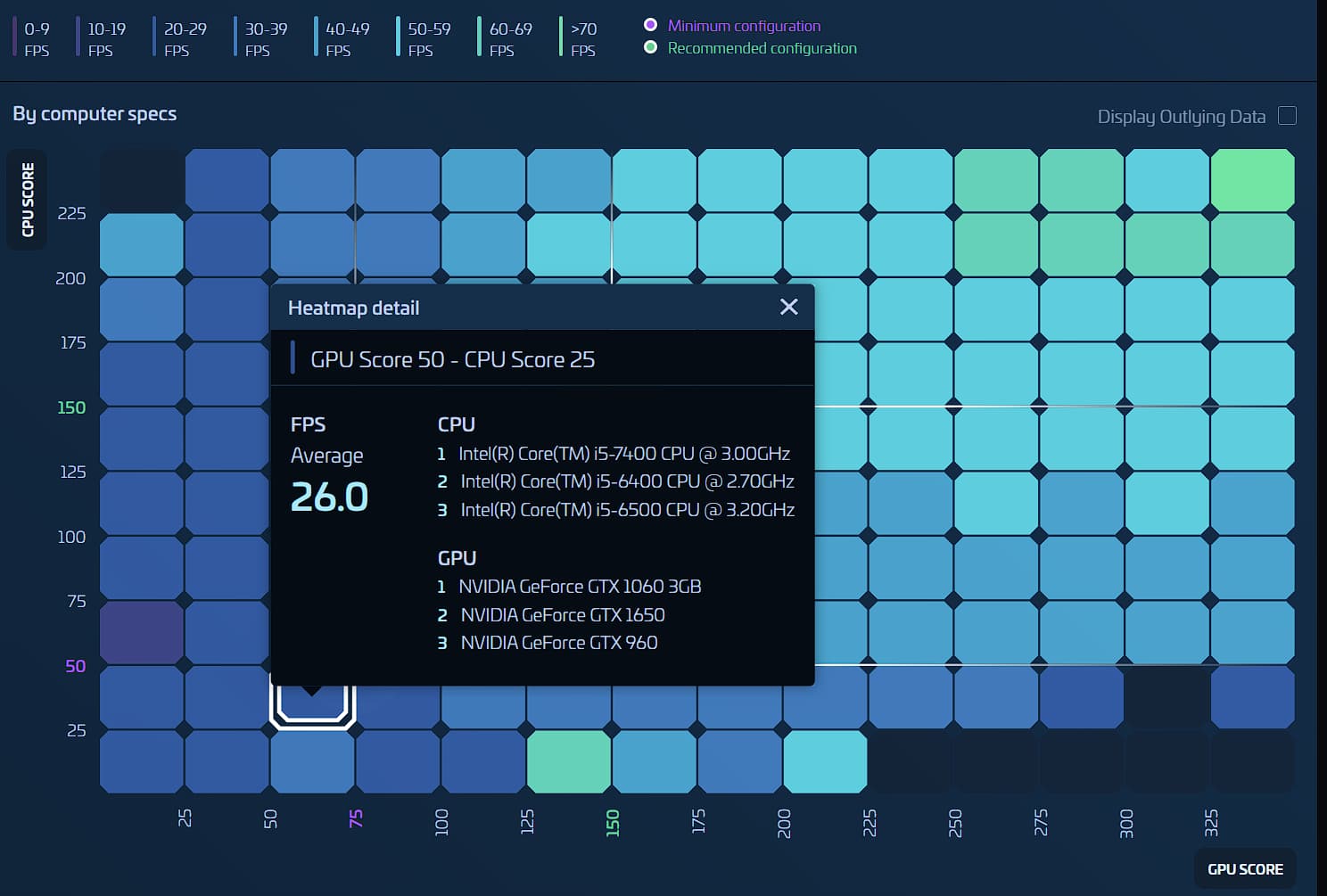This screenshot has width=1327, height=896.
Task: Select the green bottom-row cell at GPU 125
Action: 569,761
